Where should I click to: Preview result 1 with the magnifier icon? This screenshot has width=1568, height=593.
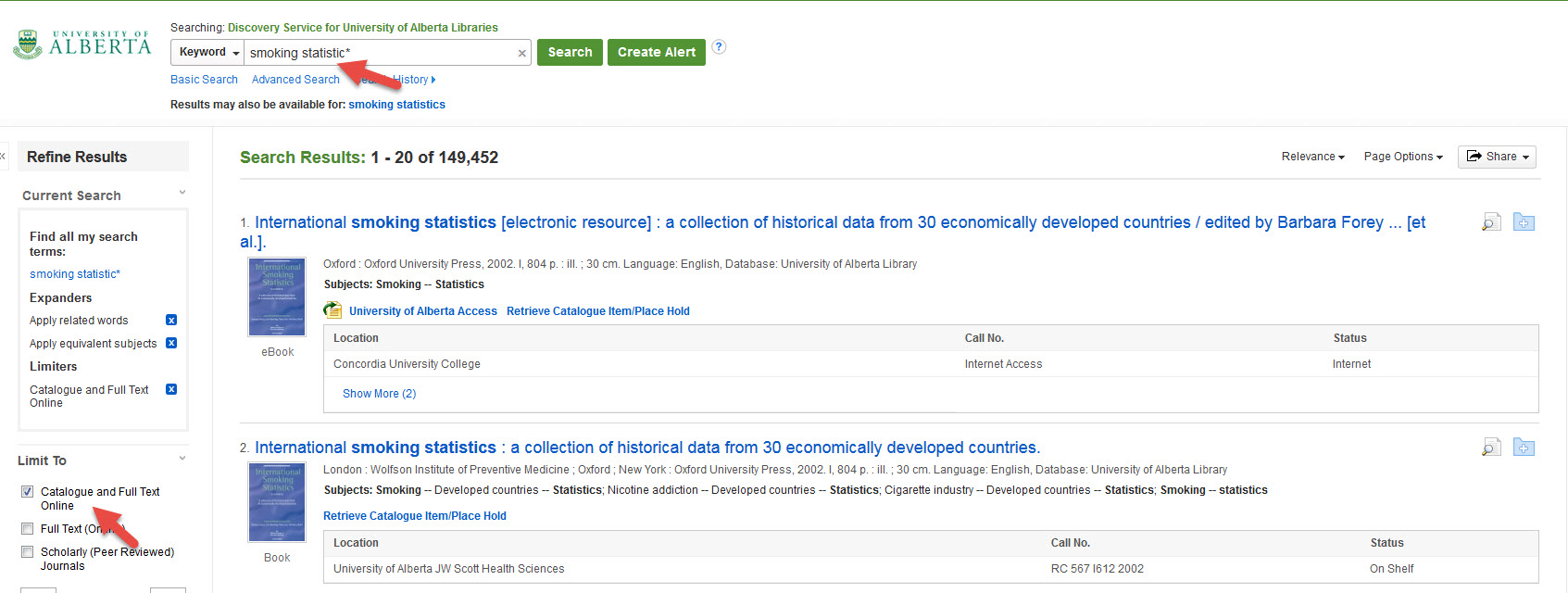[1491, 222]
